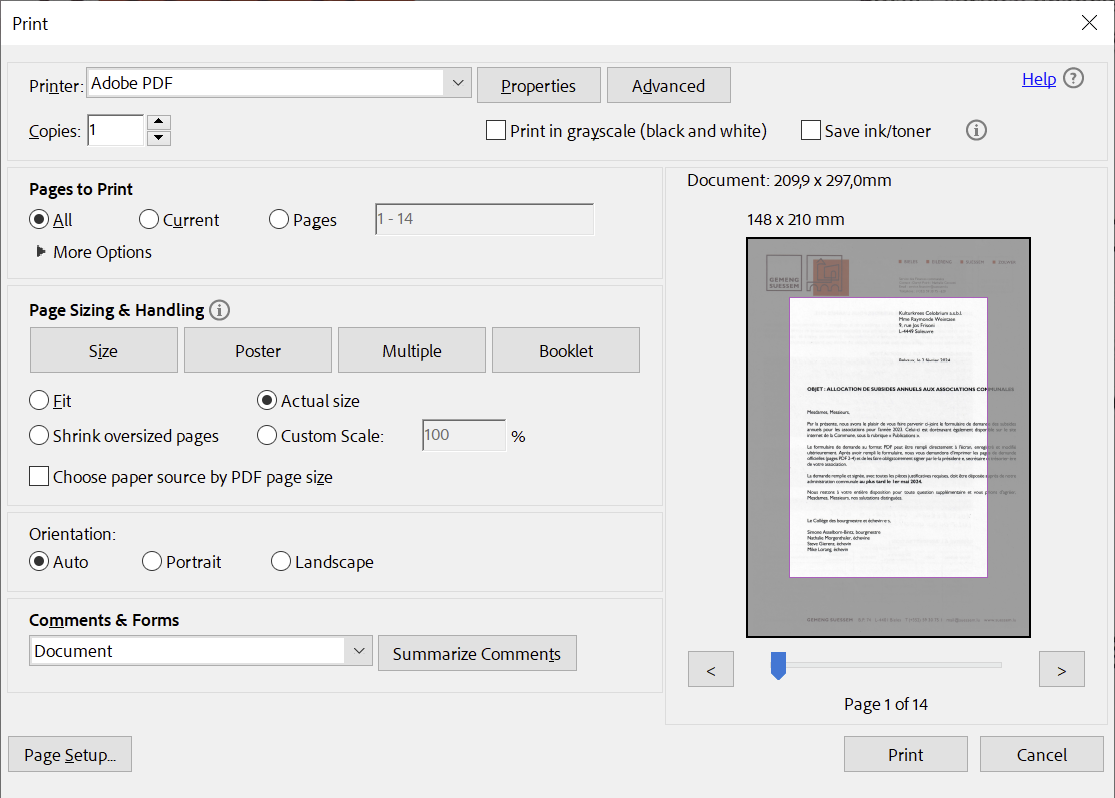Increase copies using the up stepper arrow
Image resolution: width=1115 pixels, height=798 pixels.
[158, 123]
